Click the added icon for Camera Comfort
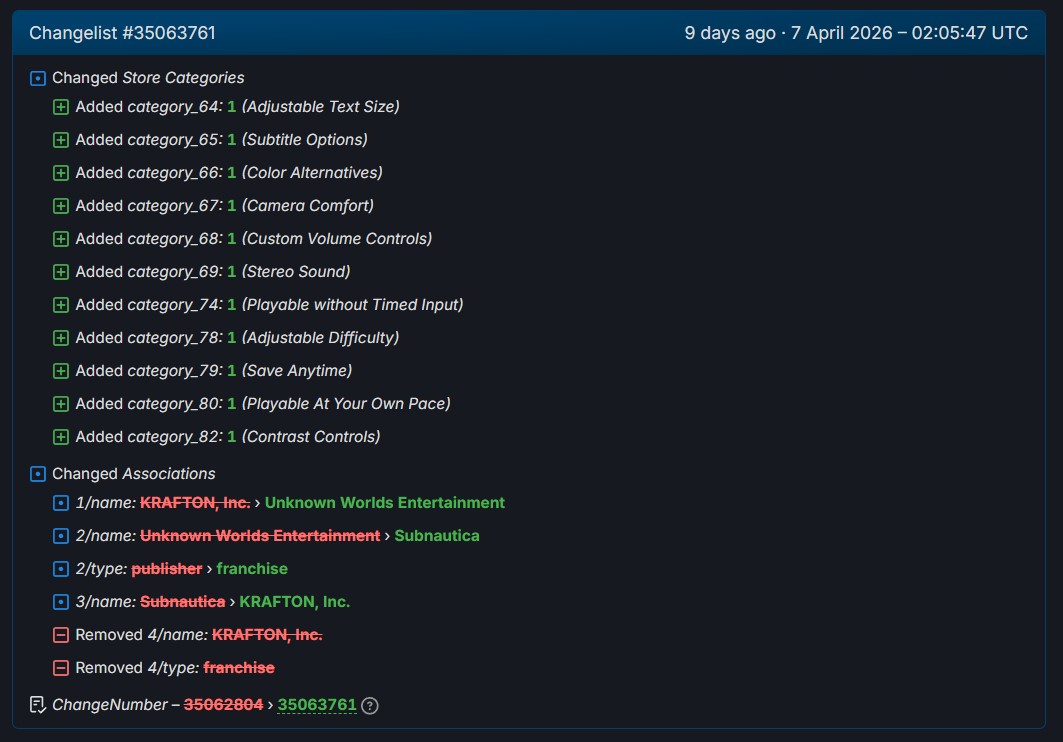 coord(61,206)
